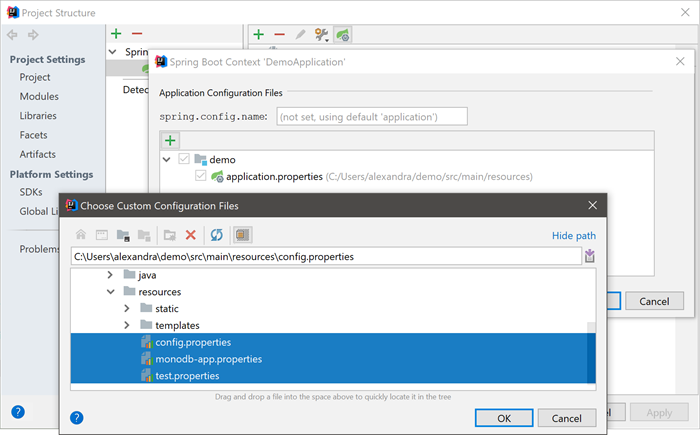Expand the static folder

[x=127, y=308]
